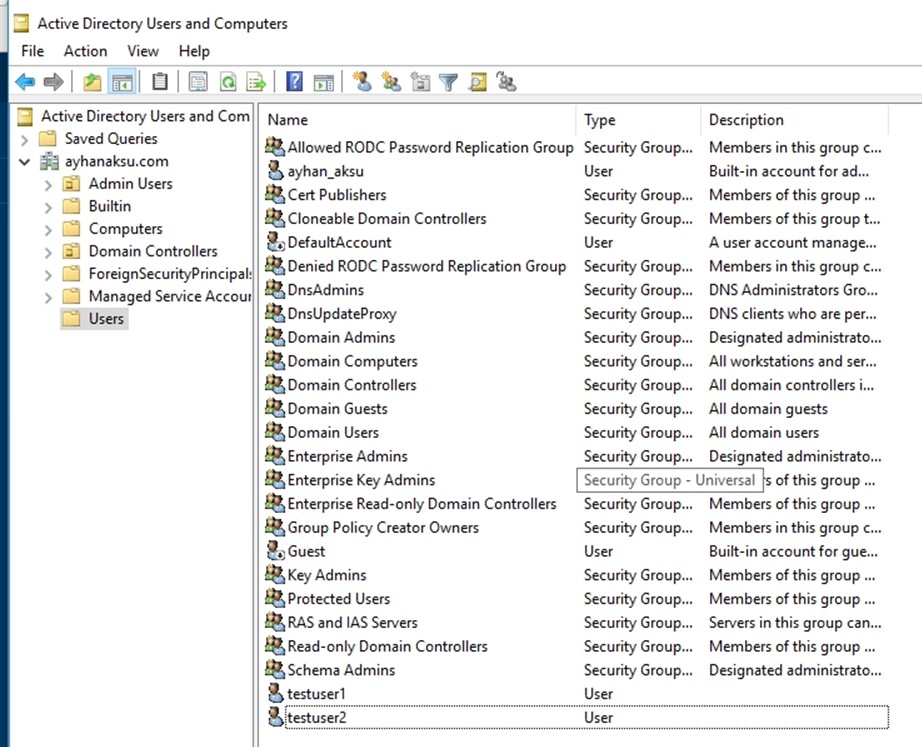Expand the Saved Queries node
The width and height of the screenshot is (922, 747).
pyautogui.click(x=24, y=140)
